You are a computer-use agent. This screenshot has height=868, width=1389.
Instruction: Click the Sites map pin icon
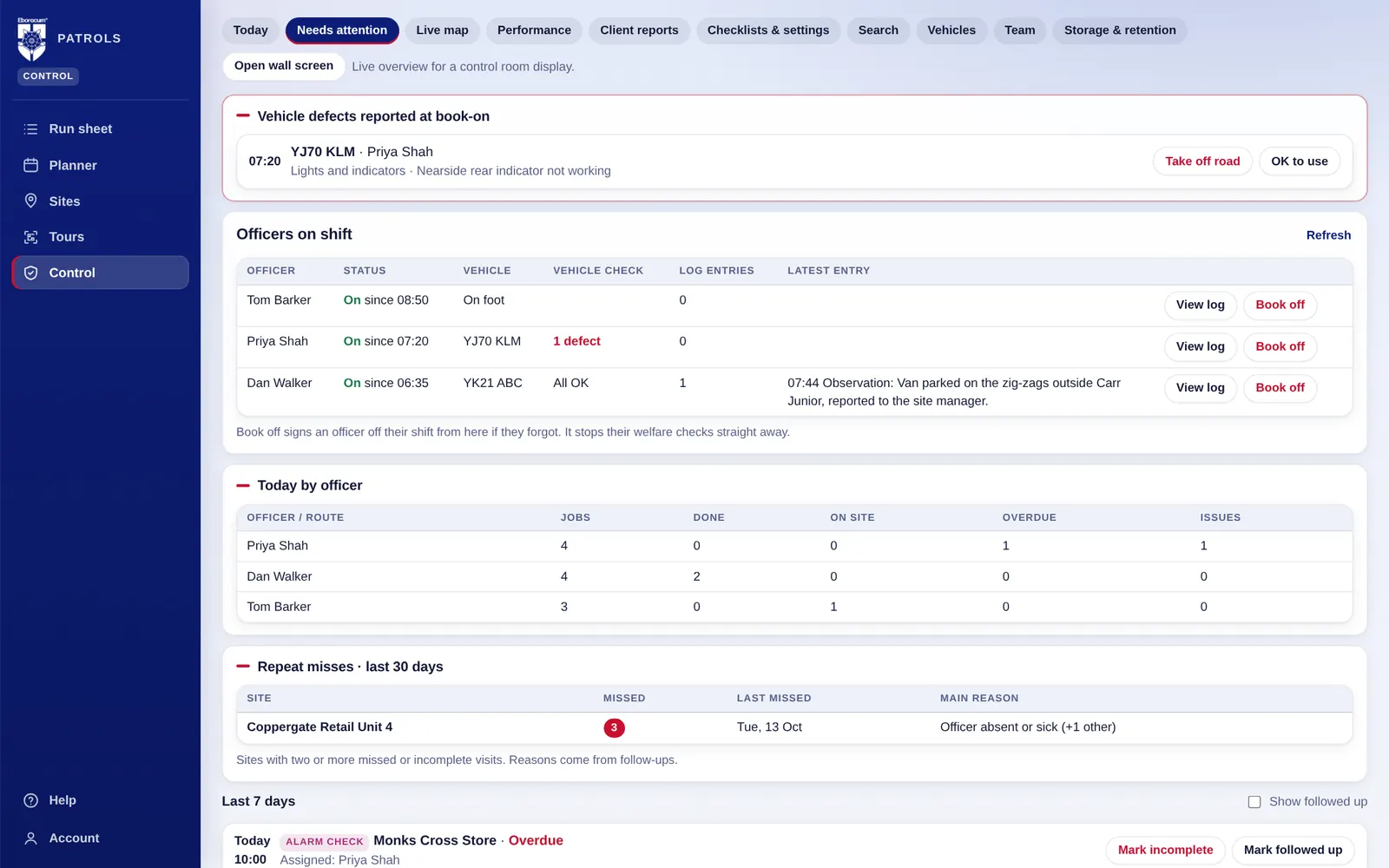31,201
